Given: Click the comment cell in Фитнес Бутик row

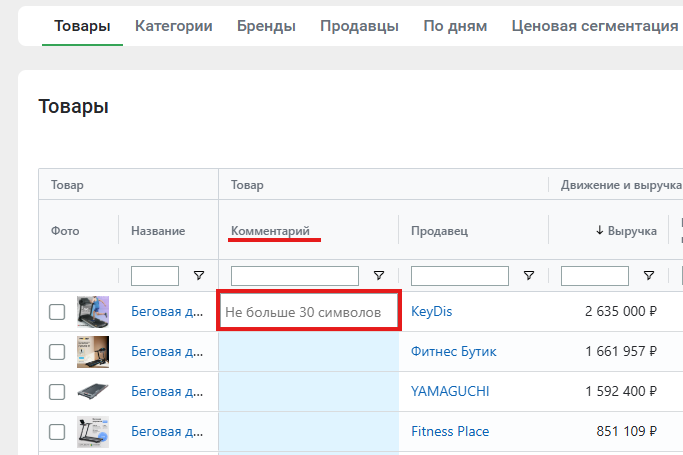Looking at the screenshot, I should 309,352.
